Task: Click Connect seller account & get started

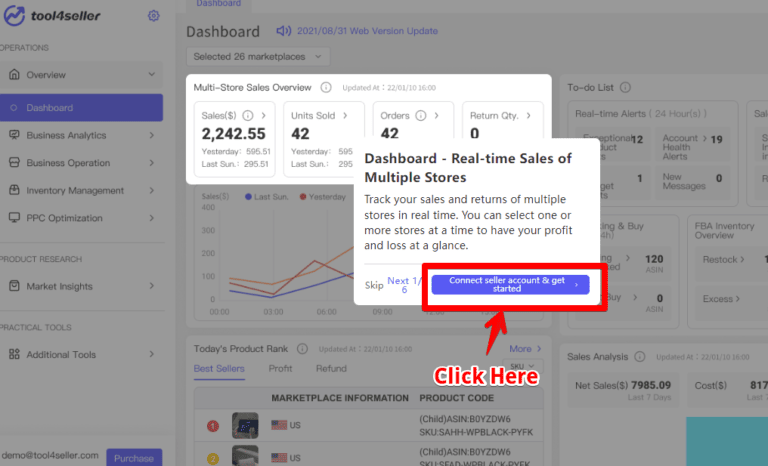Action: click(x=510, y=284)
